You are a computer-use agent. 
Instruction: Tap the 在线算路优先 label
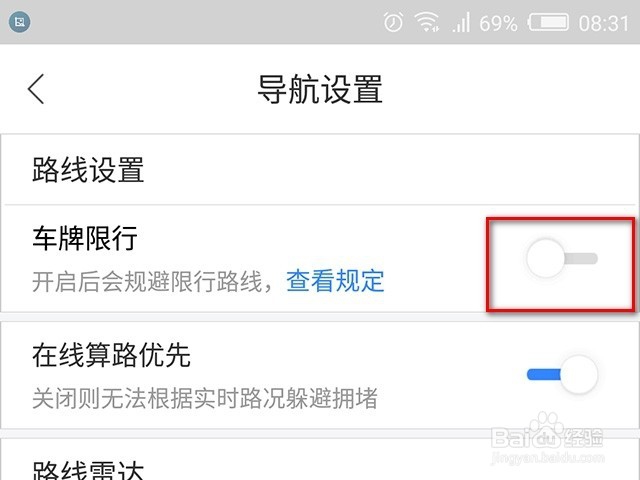pyautogui.click(x=111, y=355)
